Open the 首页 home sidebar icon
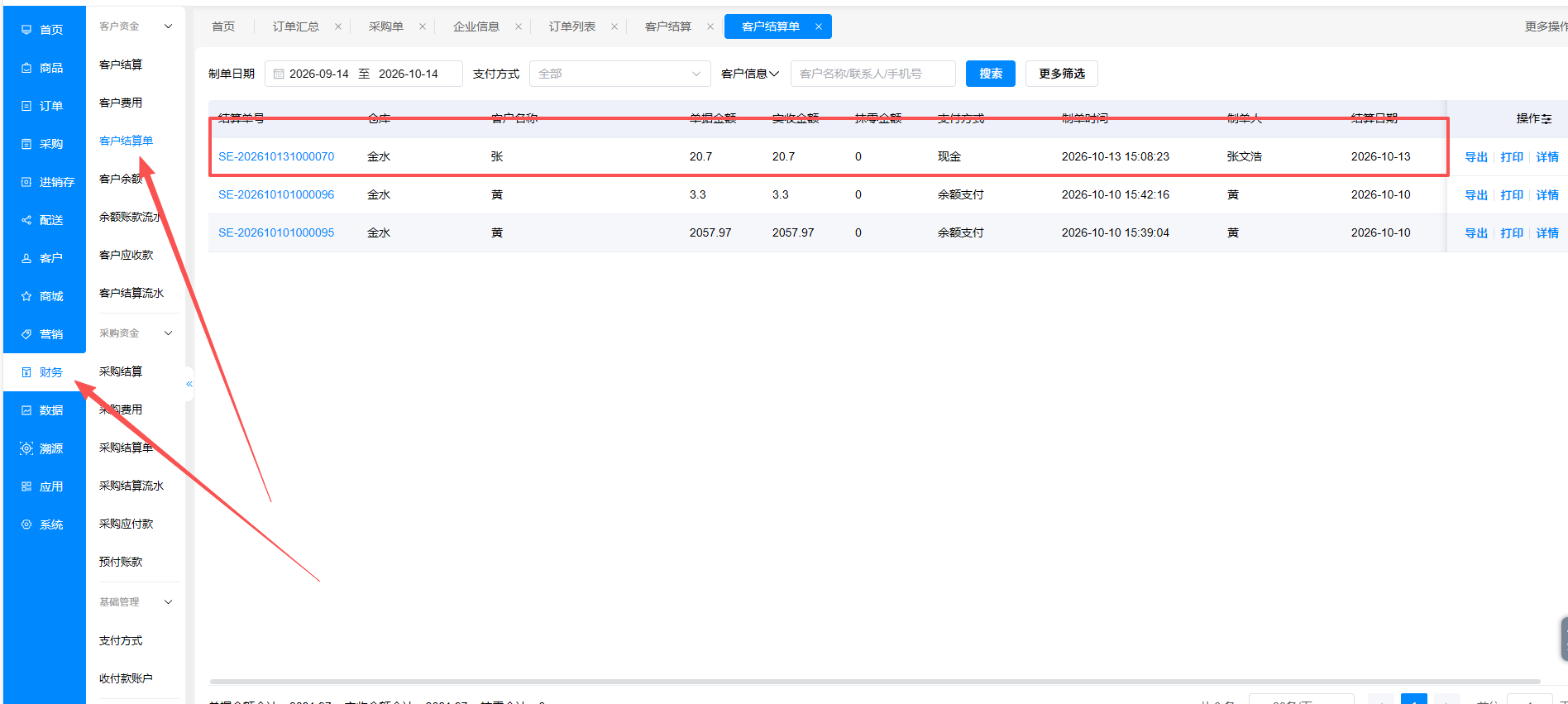The height and width of the screenshot is (704, 1568). pyautogui.click(x=26, y=30)
